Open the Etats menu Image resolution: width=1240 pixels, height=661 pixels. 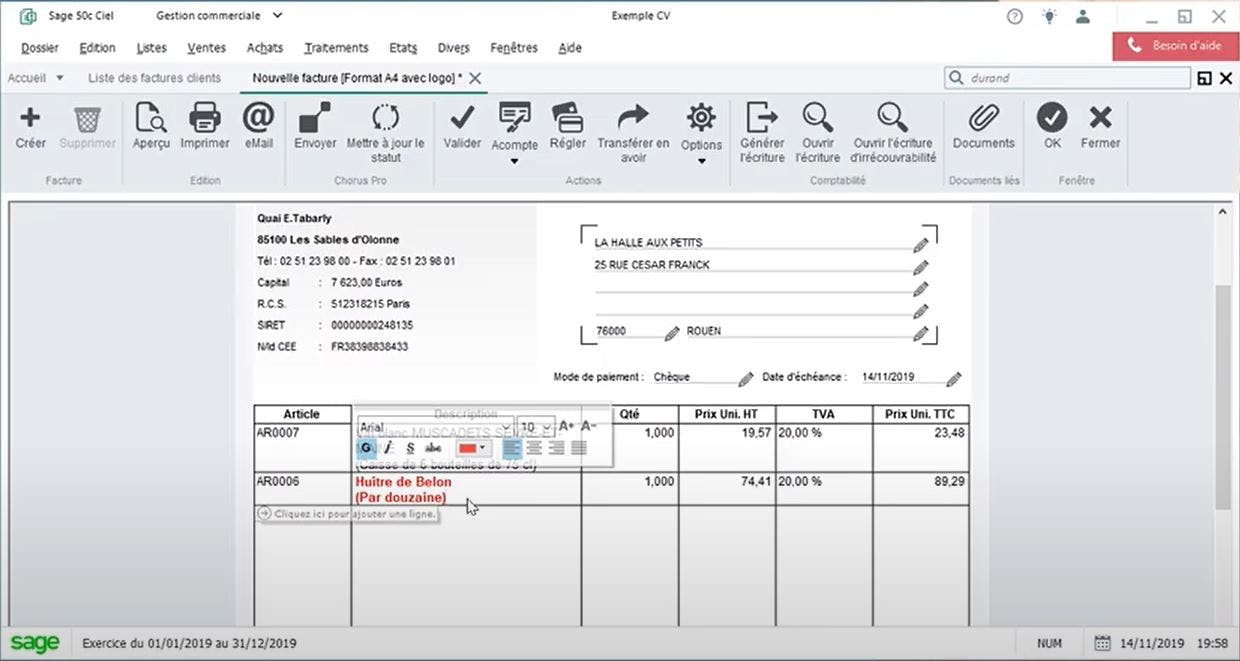(403, 48)
